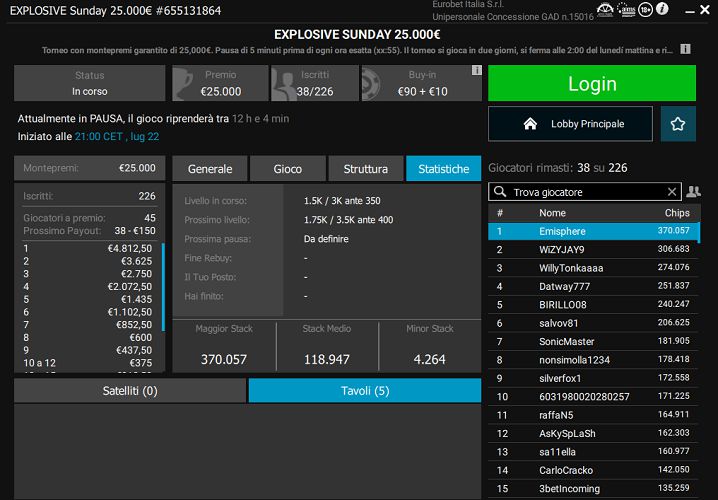Select player Datway777
718x500 pixels.
[593, 286]
